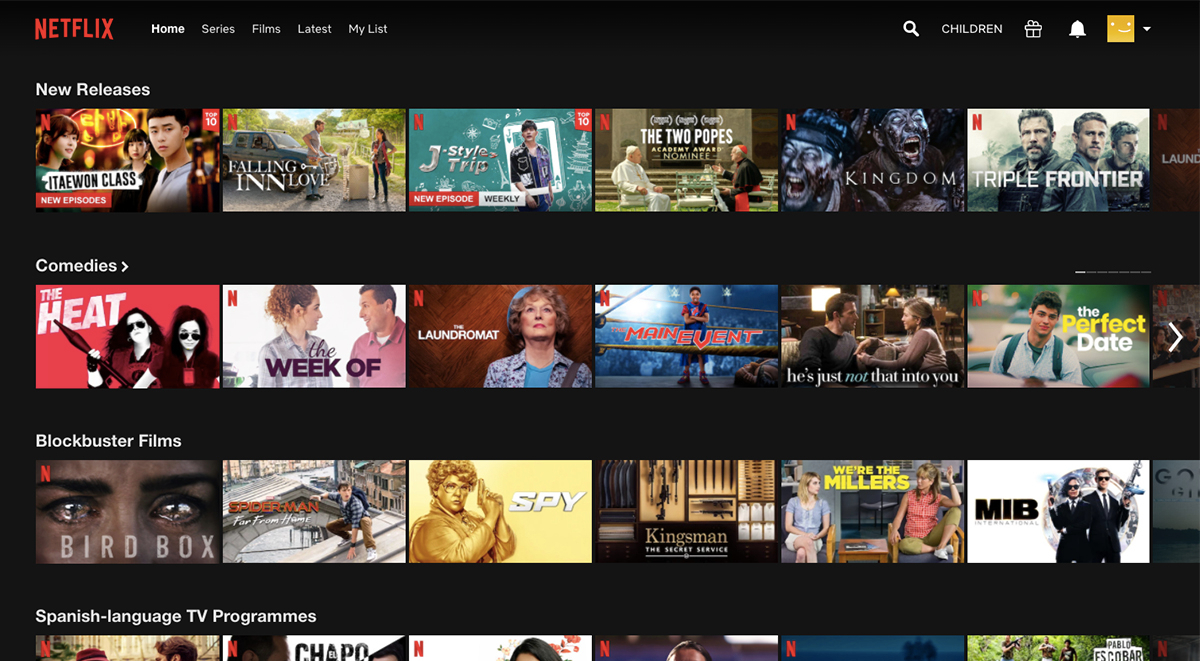Viewport: 1200px width, 661px height.
Task: Click the Blockbuster Films heading
Action: (108, 441)
